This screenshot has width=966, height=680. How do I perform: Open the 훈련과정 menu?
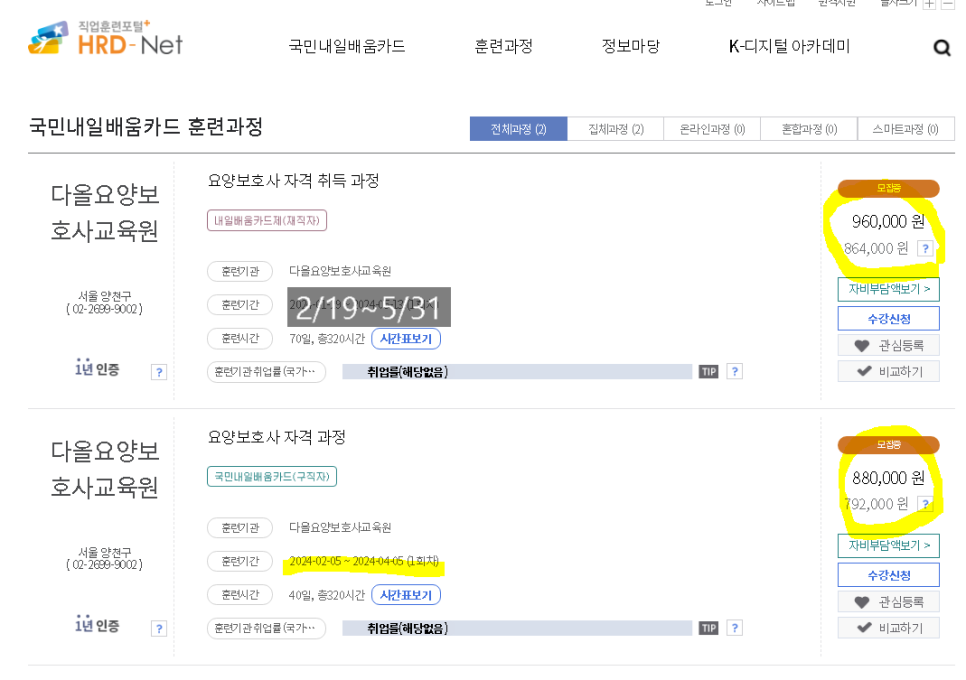(x=503, y=46)
